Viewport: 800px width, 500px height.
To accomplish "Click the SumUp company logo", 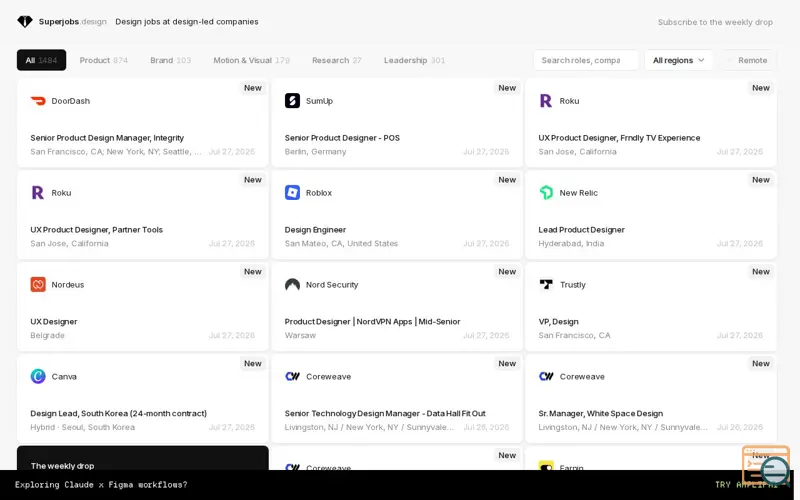I will (292, 101).
